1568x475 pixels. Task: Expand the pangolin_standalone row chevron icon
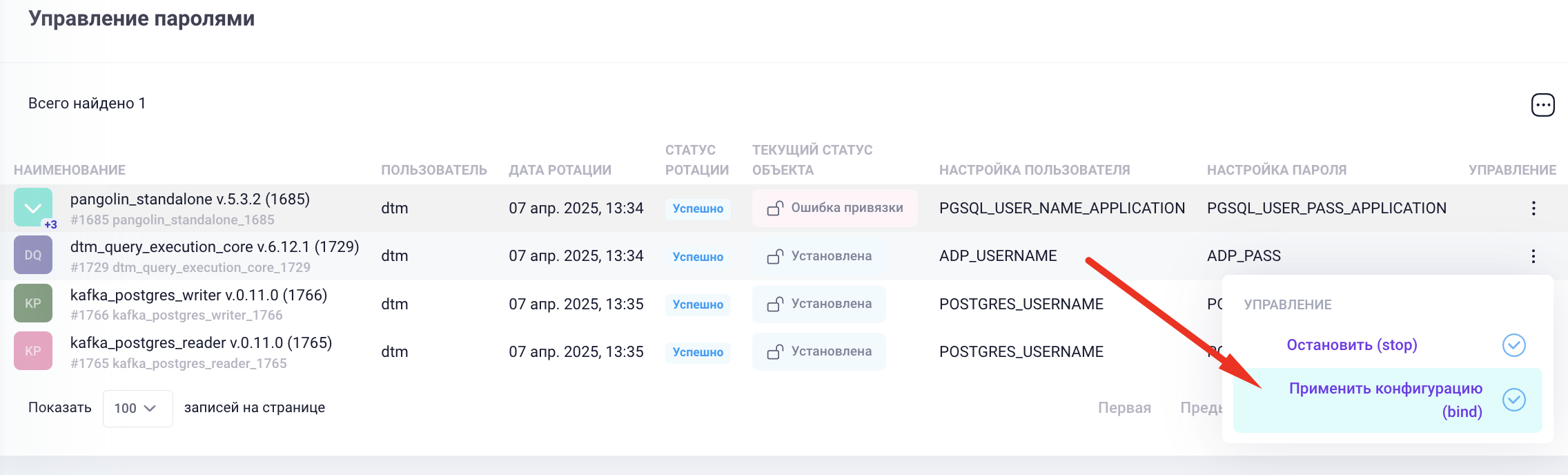33,207
